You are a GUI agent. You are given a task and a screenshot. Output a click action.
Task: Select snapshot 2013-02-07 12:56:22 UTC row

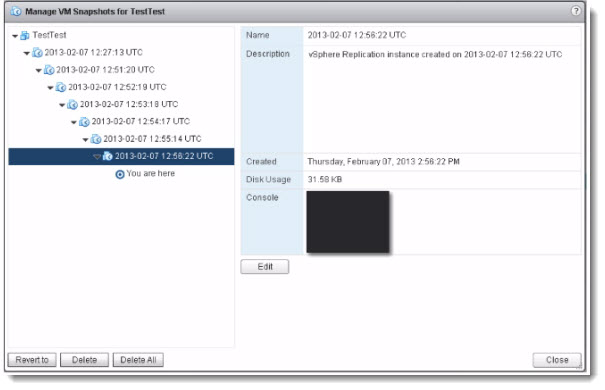point(121,156)
